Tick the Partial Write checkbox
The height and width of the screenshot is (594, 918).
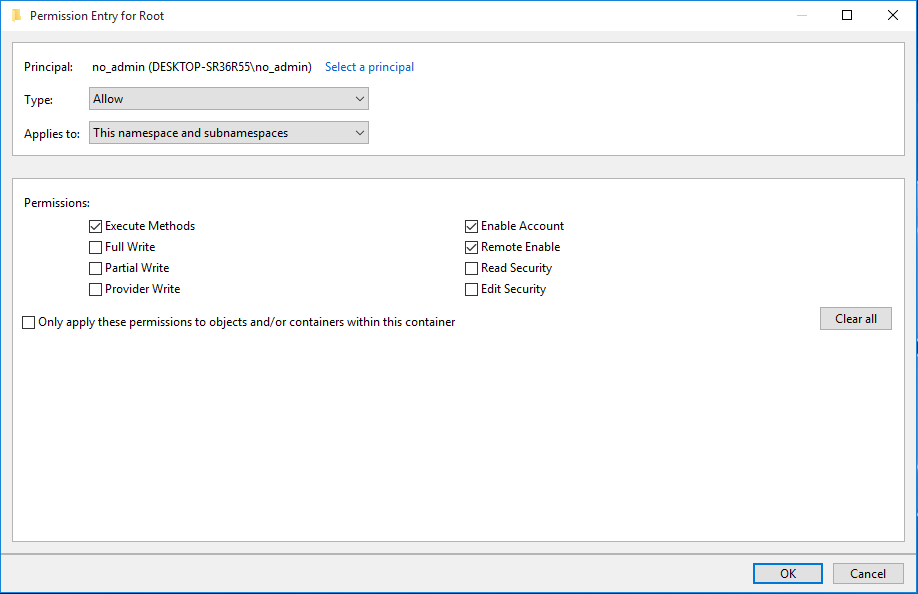click(95, 269)
